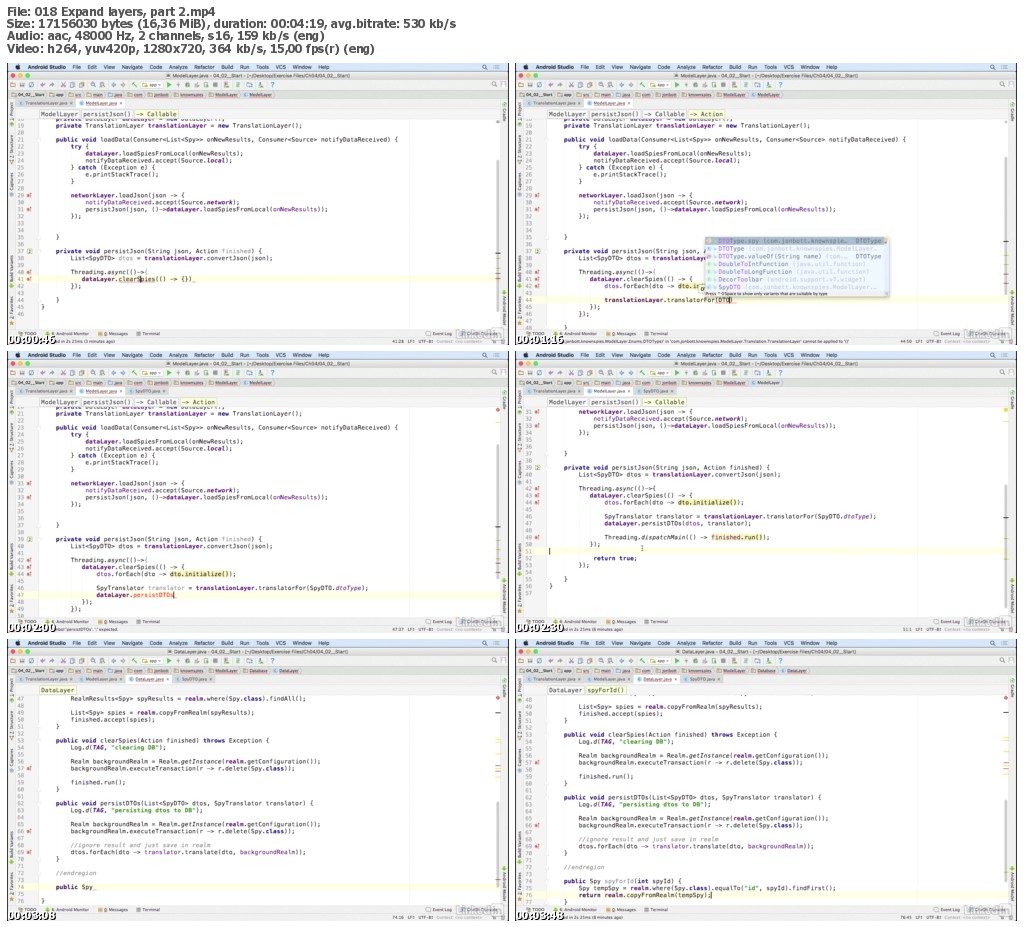The width and height of the screenshot is (1024, 927).
Task: Click the TODO tool button in the 00:03:48 frame
Action: point(536,909)
